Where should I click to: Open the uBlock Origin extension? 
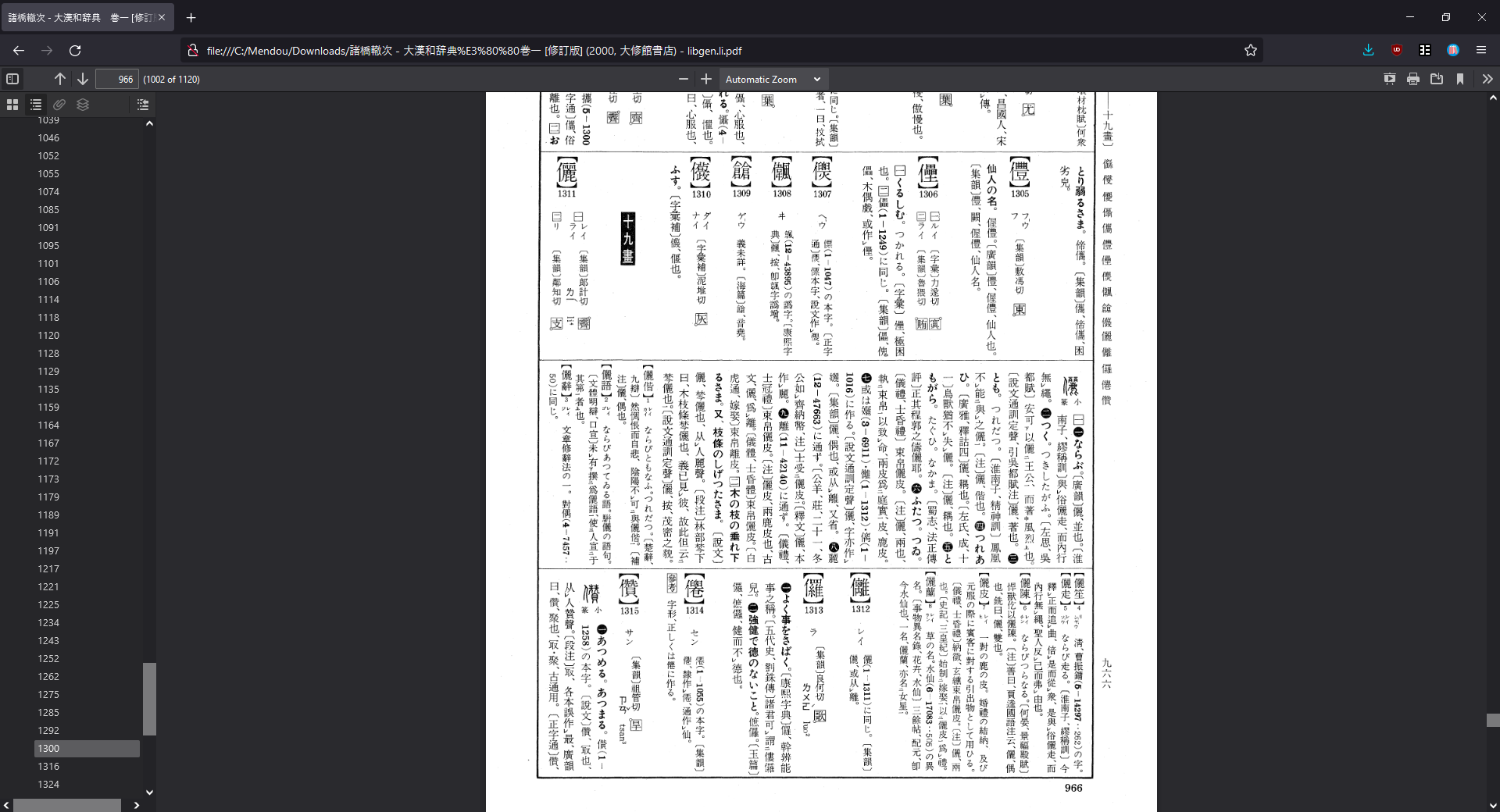coord(1397,50)
